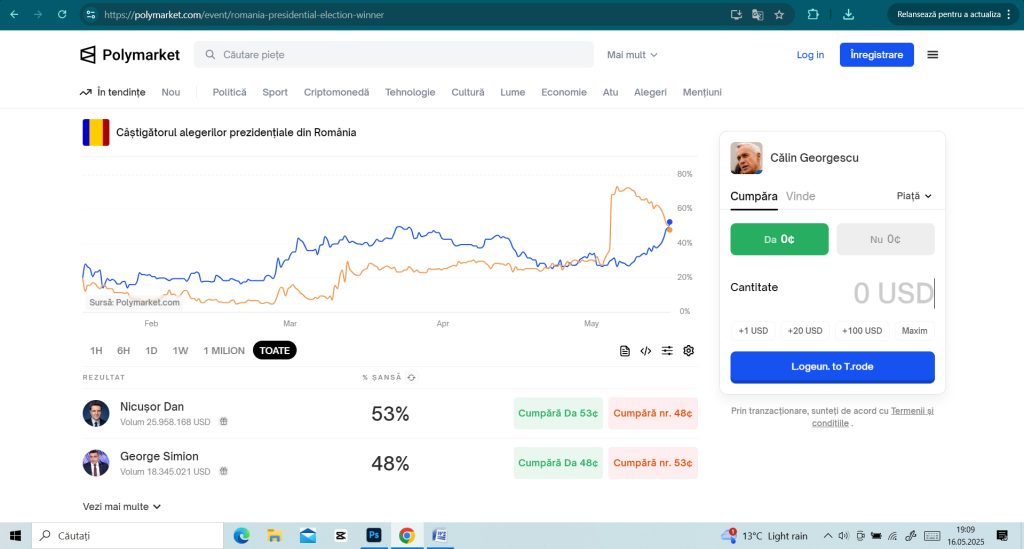This screenshot has height=549, width=1024.
Task: Click the document icon below the chart
Action: 624,351
